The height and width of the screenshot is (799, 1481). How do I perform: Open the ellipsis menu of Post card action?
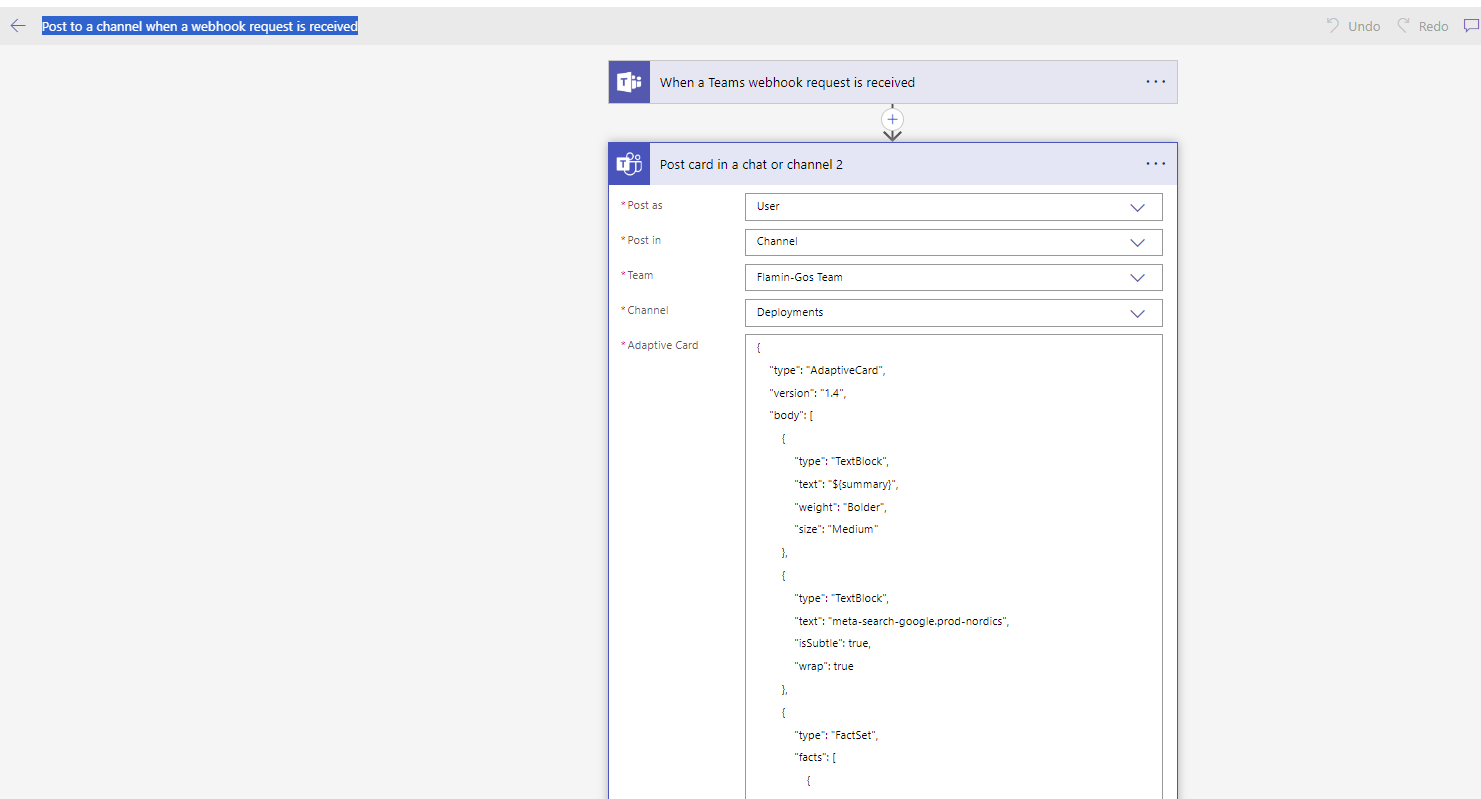(1156, 164)
